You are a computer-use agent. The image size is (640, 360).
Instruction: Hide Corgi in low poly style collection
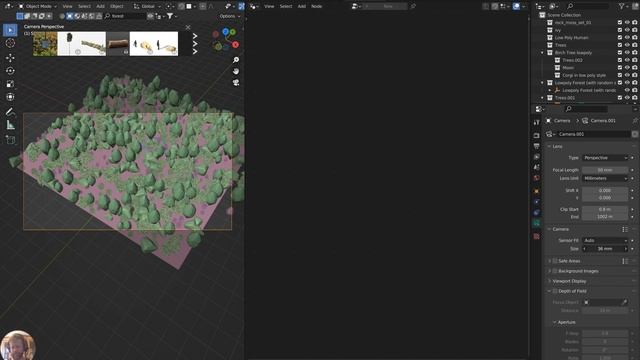627,75
